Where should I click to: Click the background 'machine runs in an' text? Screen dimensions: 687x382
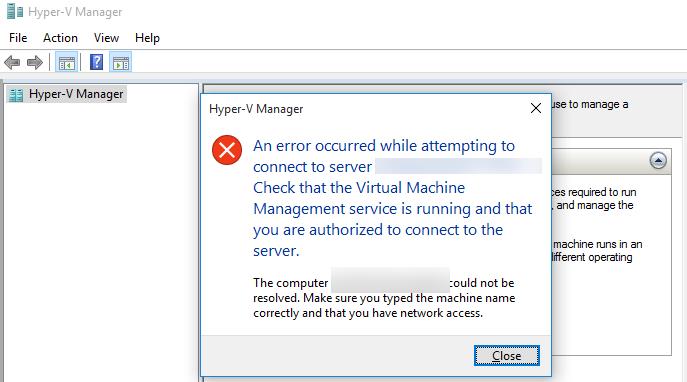point(597,244)
